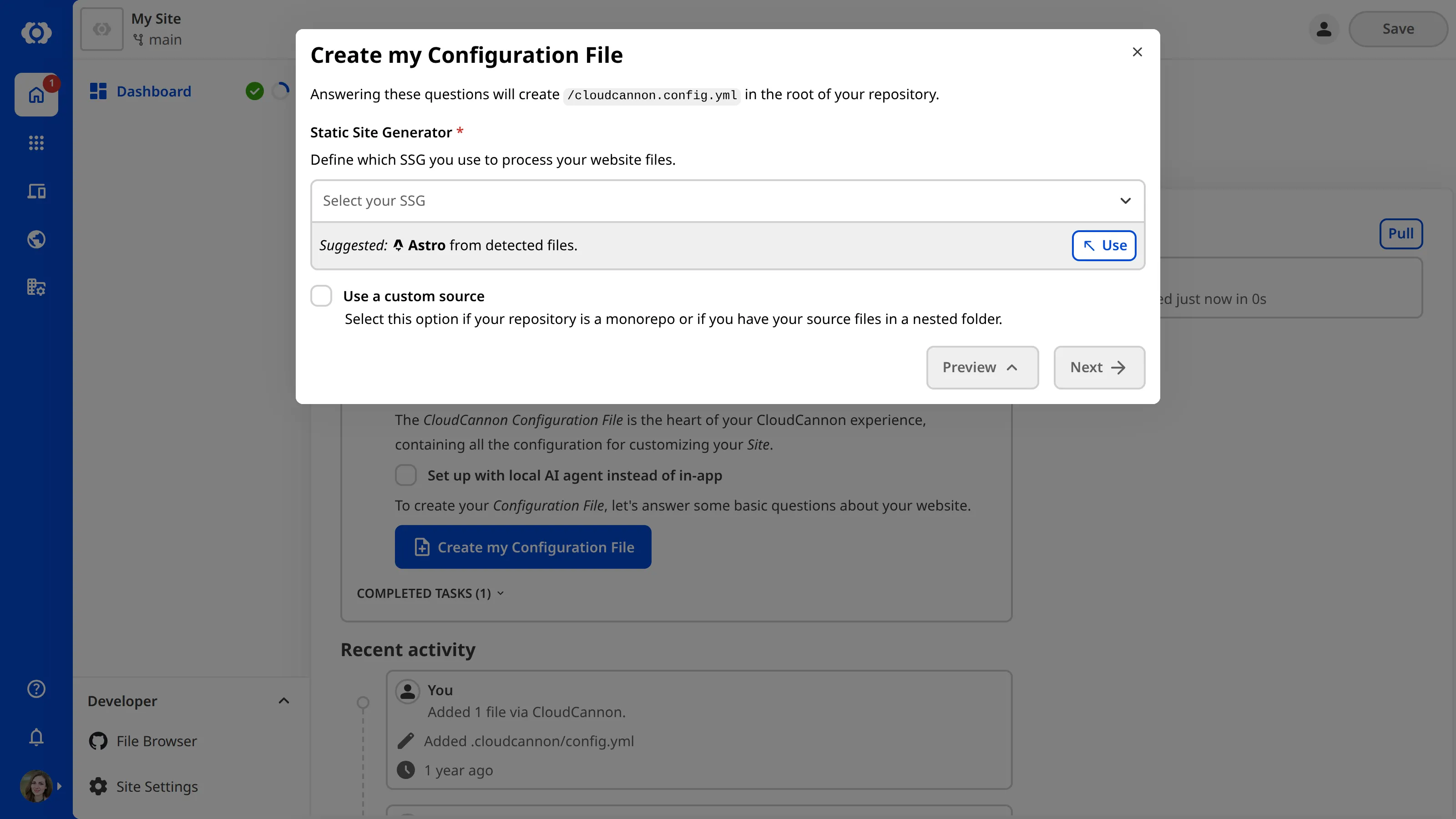Screen dimensions: 1456x819
Task: Close the configuration file dialog
Action: tap(1138, 52)
